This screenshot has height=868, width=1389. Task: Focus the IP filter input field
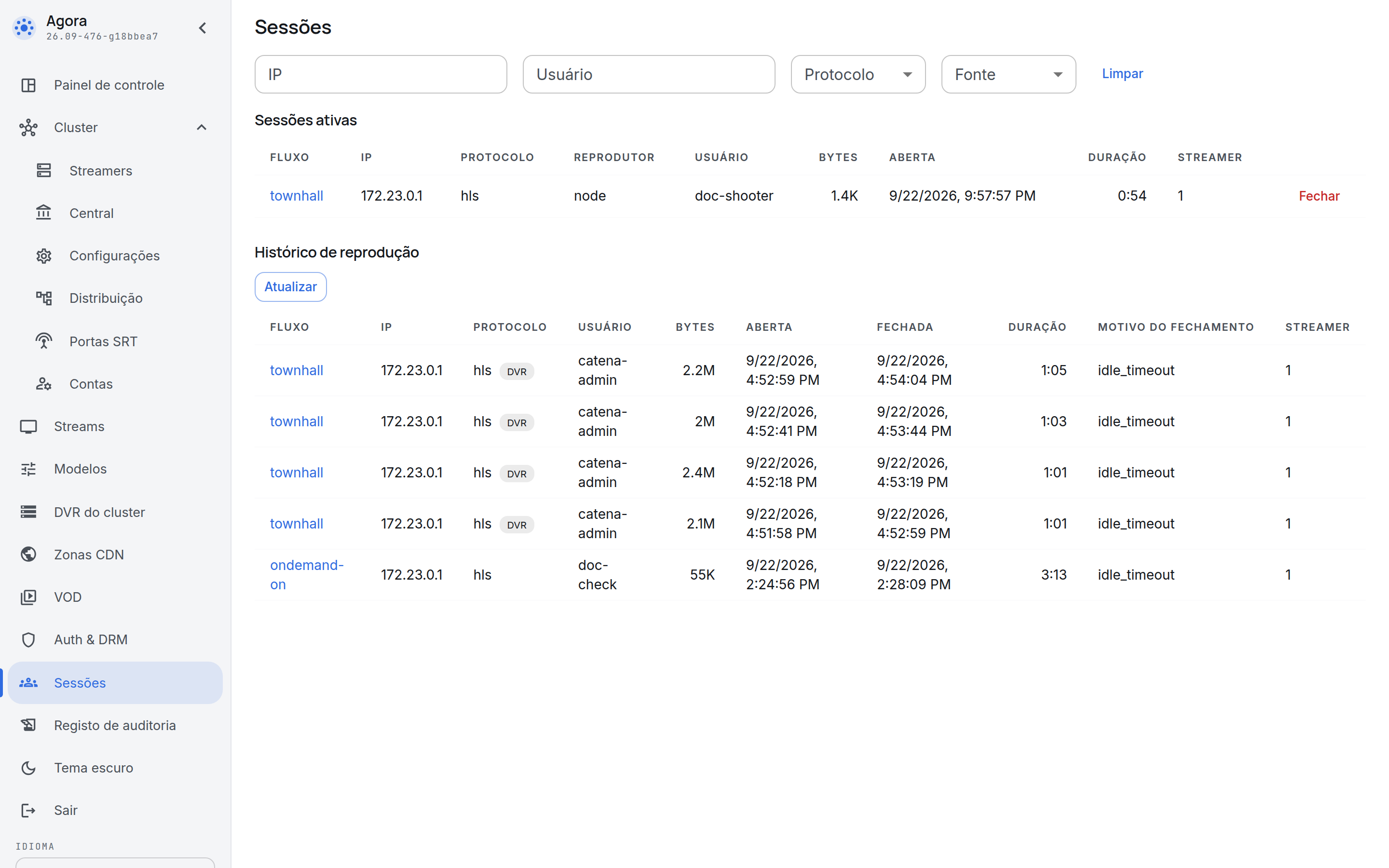[x=381, y=74]
